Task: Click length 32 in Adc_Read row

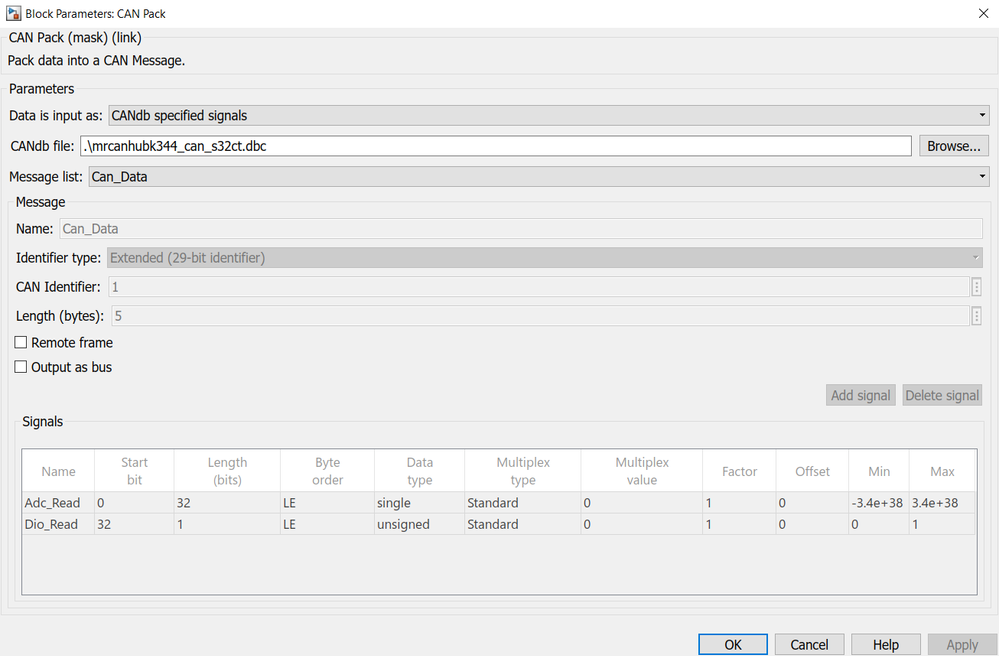Action: pyautogui.click(x=227, y=503)
